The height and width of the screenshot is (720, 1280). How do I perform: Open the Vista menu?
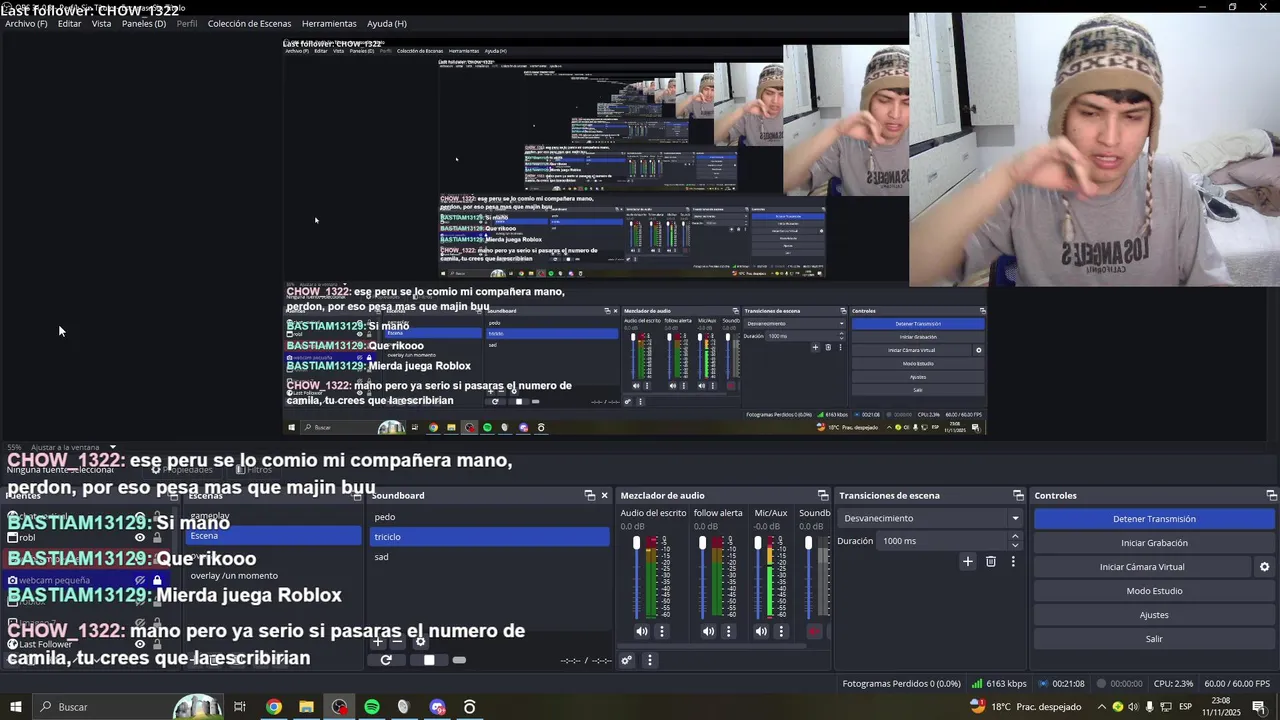[x=101, y=23]
